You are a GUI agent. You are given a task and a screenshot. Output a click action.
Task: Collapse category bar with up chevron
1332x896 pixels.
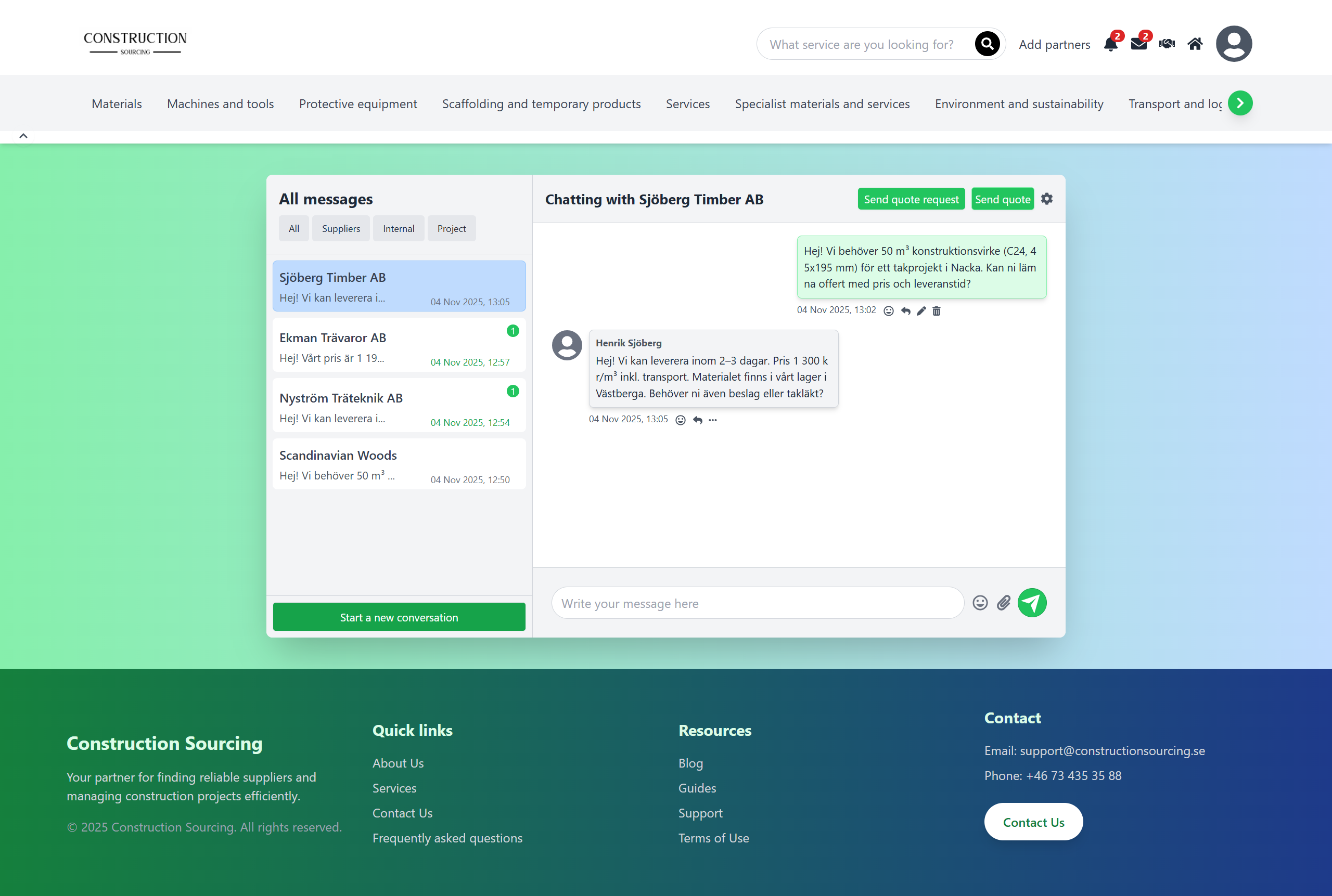[x=23, y=136]
